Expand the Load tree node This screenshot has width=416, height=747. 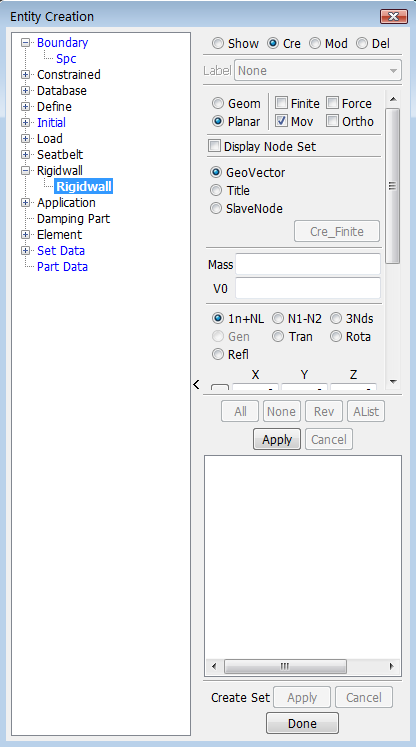tap(26, 139)
